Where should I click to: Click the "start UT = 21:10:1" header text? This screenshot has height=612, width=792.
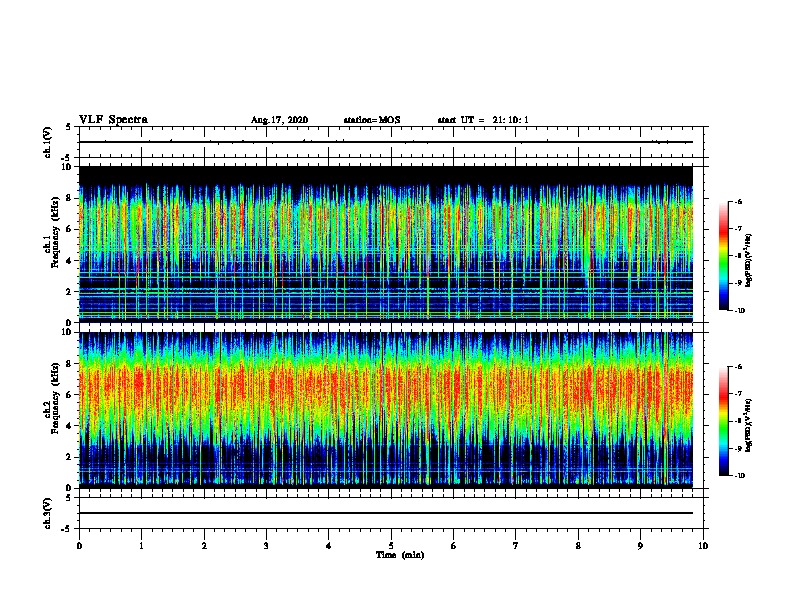point(483,120)
